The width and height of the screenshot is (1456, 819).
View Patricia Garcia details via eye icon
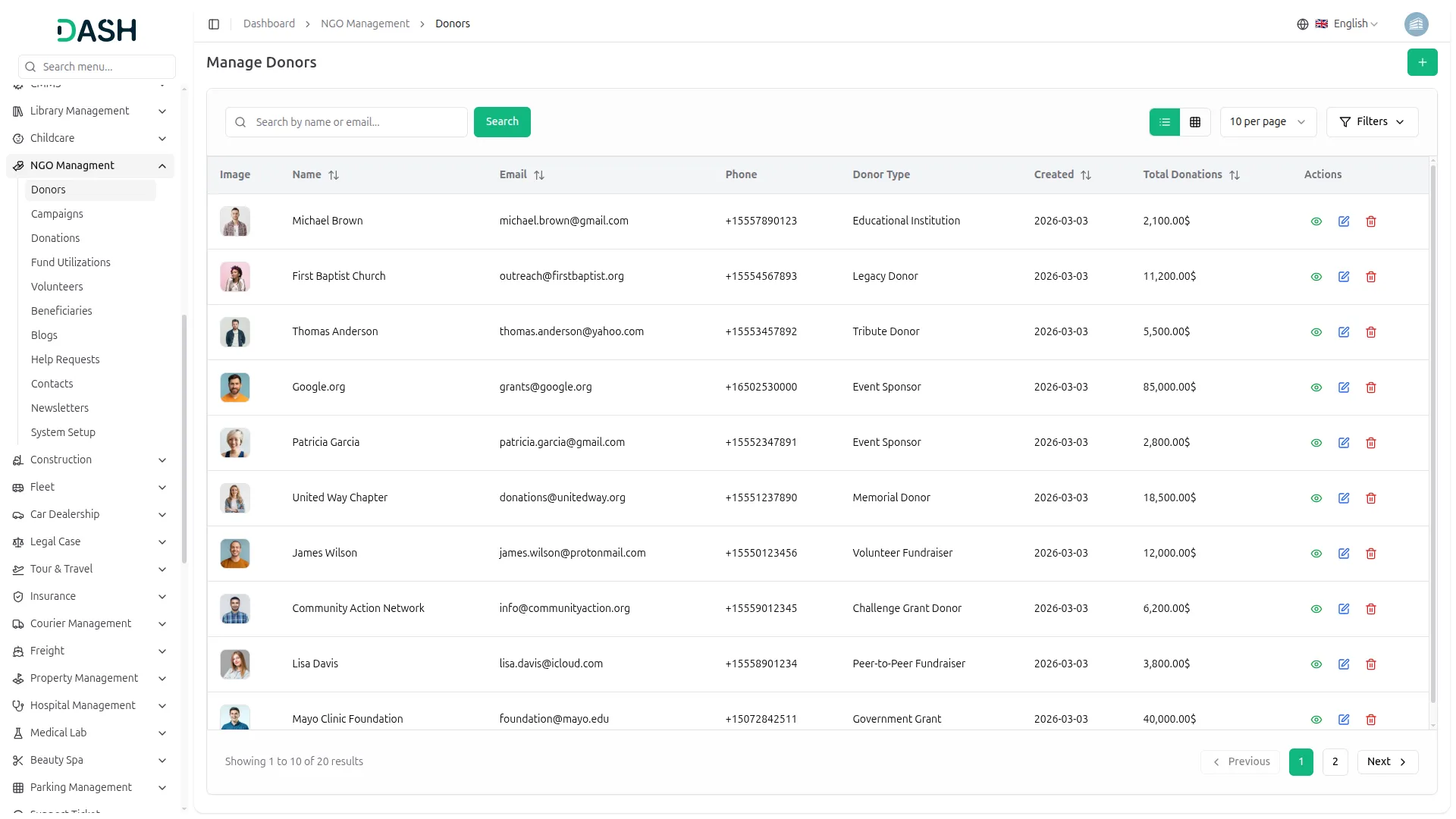click(1316, 443)
